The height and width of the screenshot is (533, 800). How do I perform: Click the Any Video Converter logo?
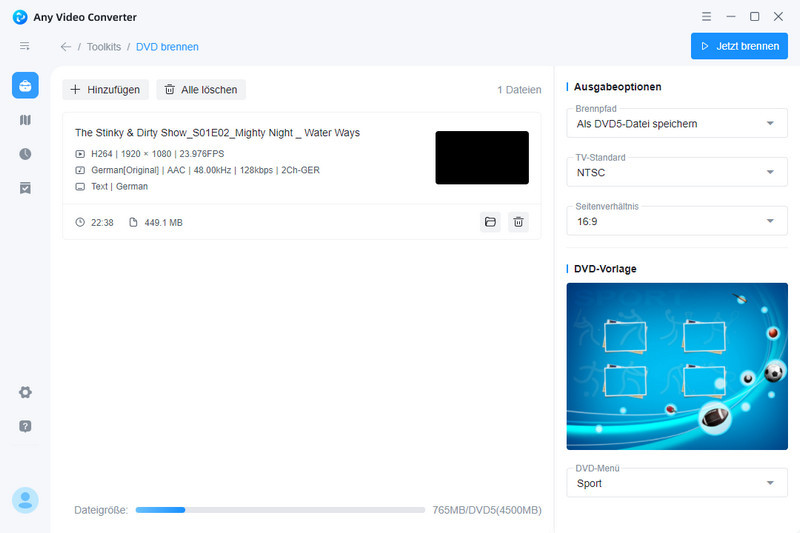coord(20,17)
